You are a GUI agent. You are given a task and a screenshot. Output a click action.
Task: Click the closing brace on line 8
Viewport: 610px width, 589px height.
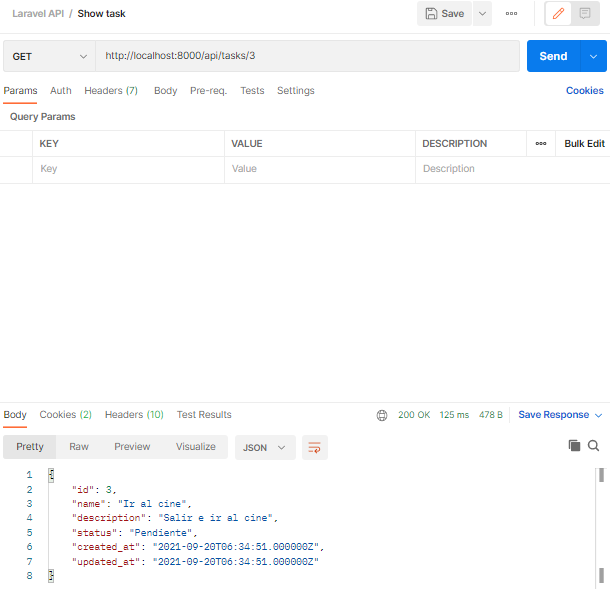(51, 576)
